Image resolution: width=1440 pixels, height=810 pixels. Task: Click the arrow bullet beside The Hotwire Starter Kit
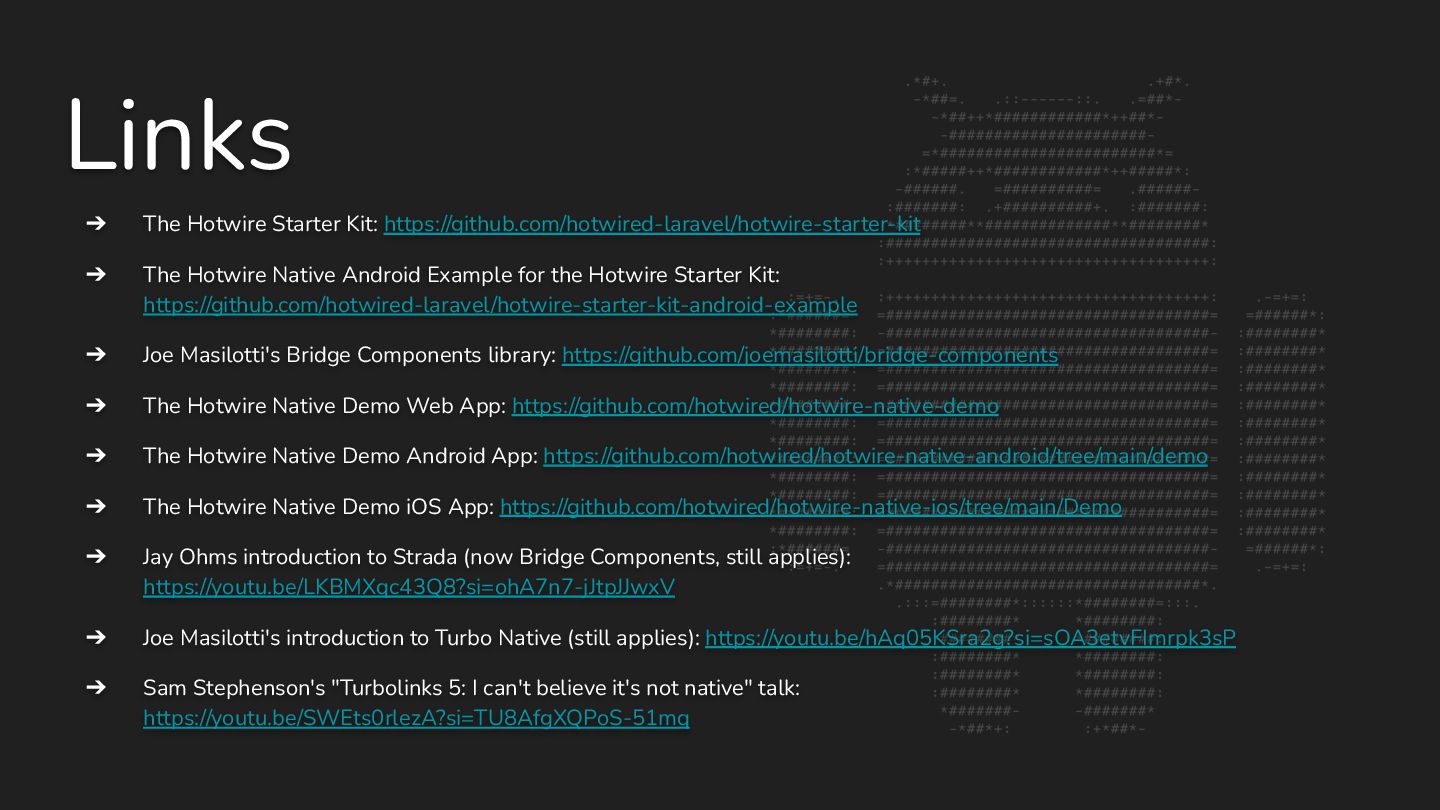click(x=96, y=223)
